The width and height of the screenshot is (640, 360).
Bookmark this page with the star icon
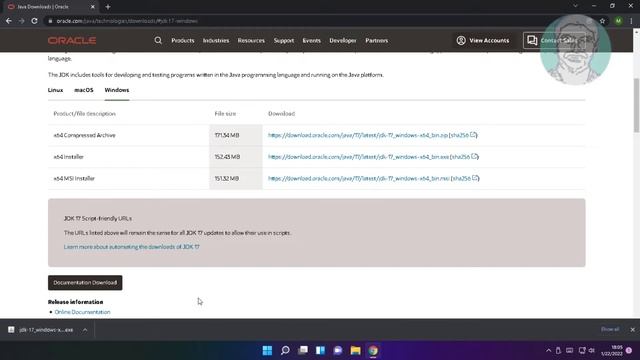pyautogui.click(x=602, y=21)
